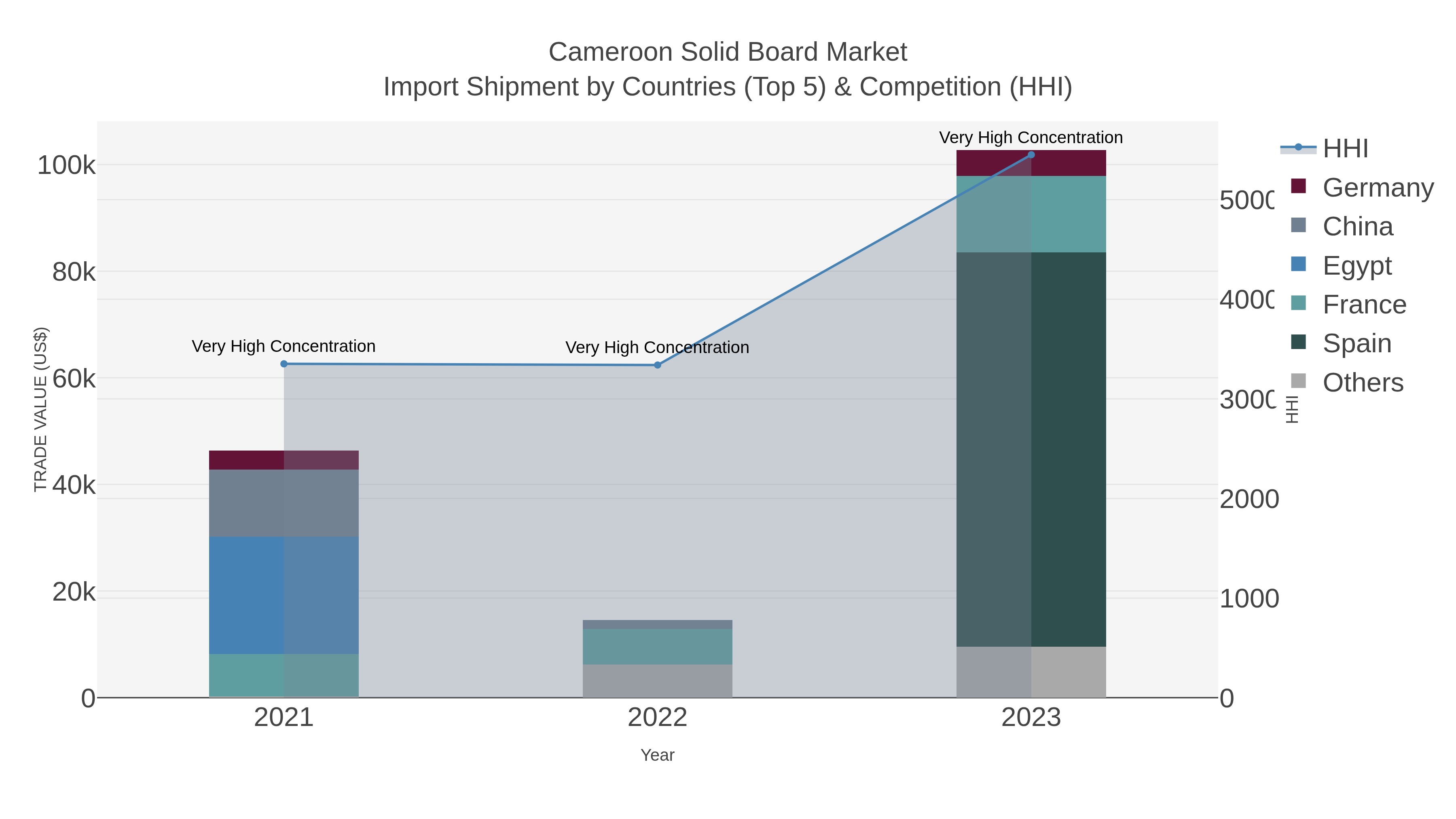
Task: Select the Egypt bar segment in 2021
Action: coord(284,595)
